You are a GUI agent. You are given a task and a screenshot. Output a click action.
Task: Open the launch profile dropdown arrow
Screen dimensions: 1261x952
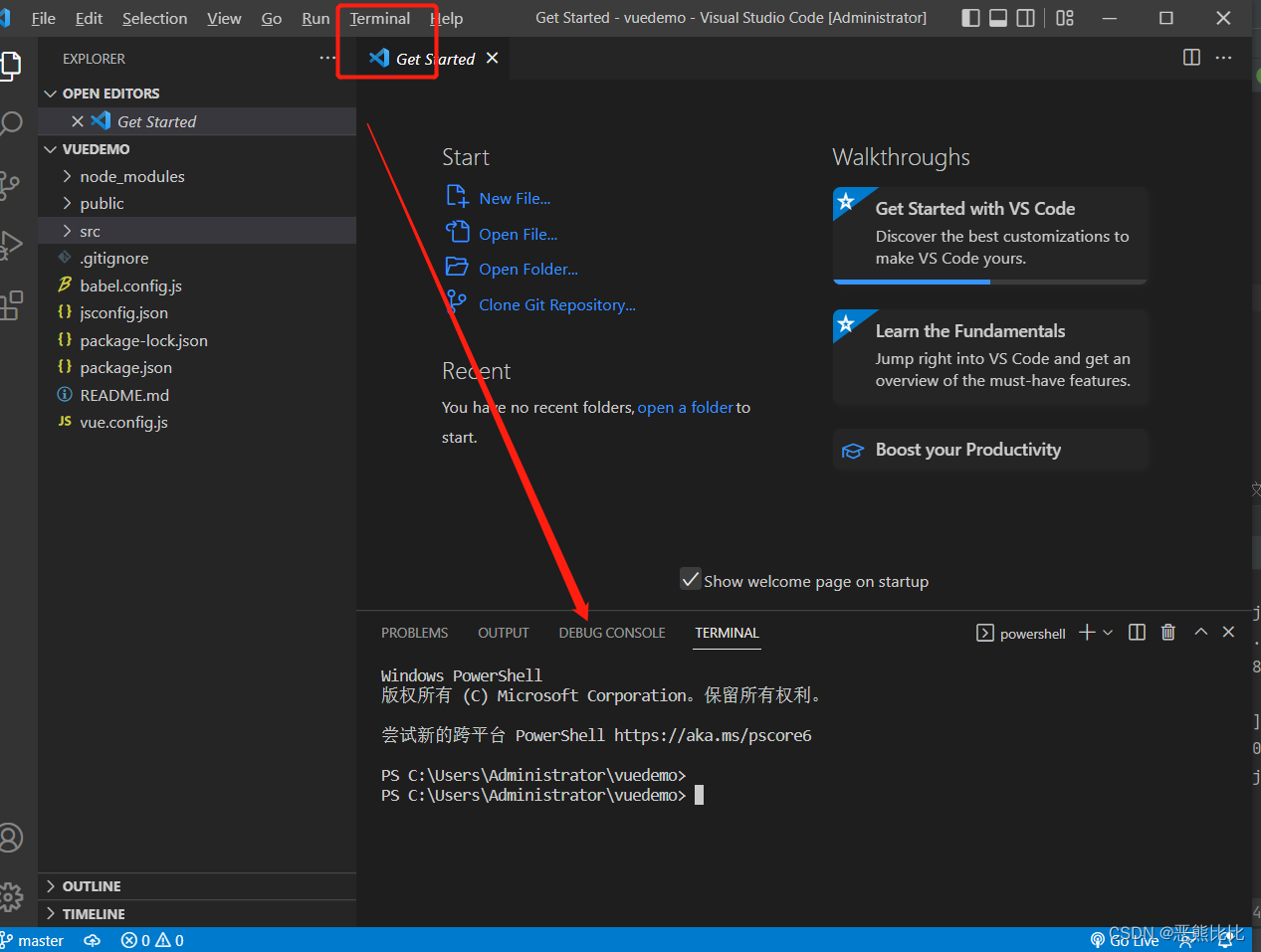[x=1108, y=633]
